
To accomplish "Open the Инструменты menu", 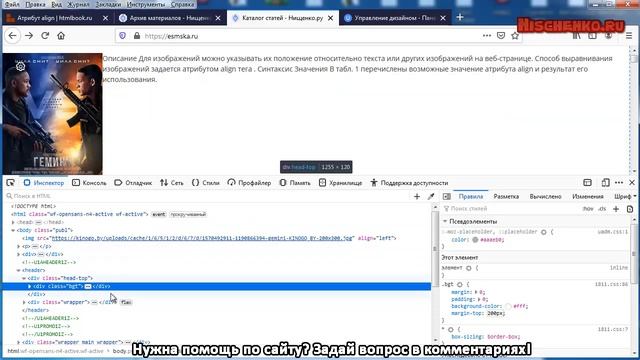I will point(146,4).
